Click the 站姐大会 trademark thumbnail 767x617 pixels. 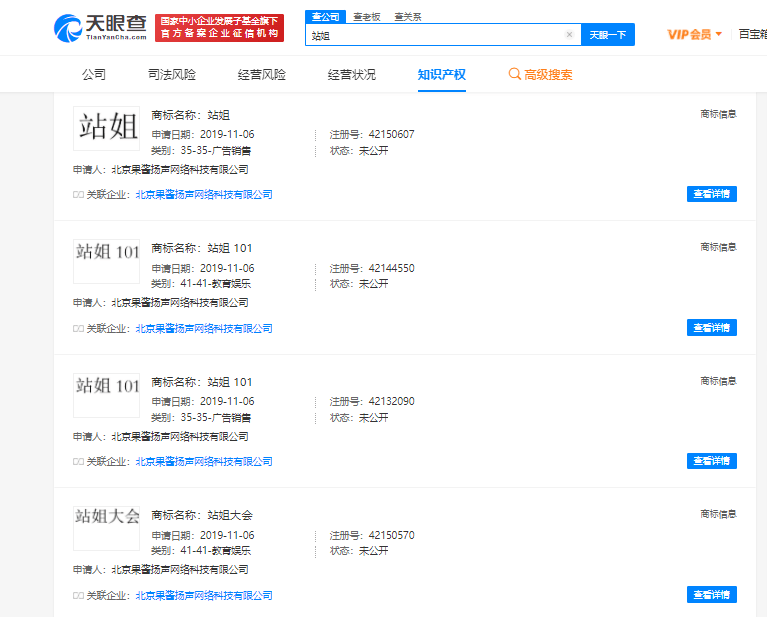click(x=107, y=528)
